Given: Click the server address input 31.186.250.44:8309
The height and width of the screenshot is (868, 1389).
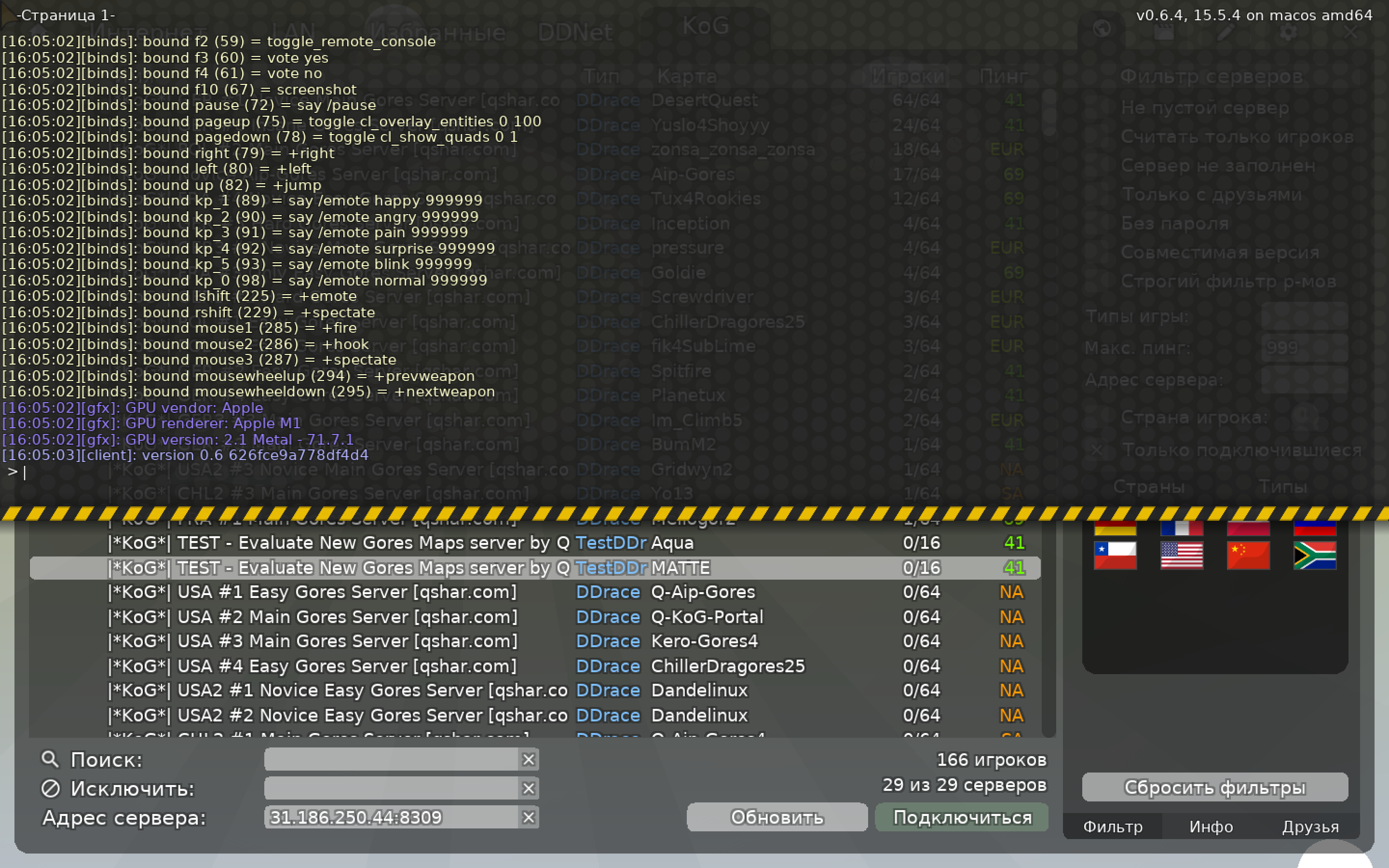Looking at the screenshot, I should pos(390,817).
